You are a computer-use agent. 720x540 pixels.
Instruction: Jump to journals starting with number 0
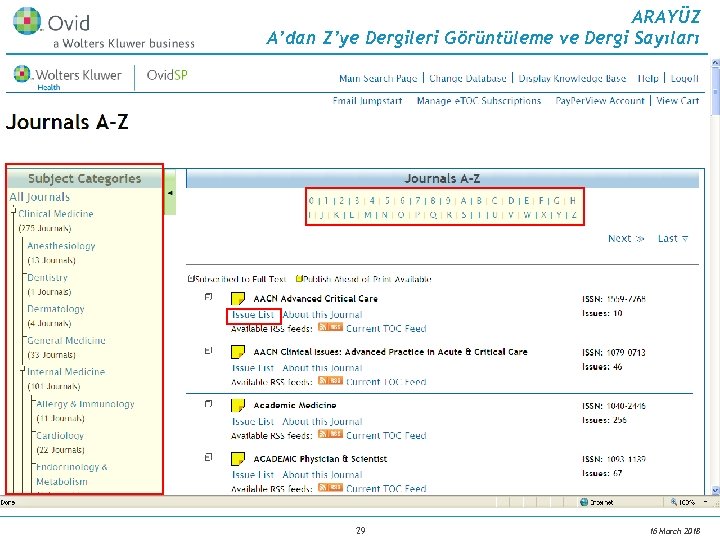pos(311,201)
